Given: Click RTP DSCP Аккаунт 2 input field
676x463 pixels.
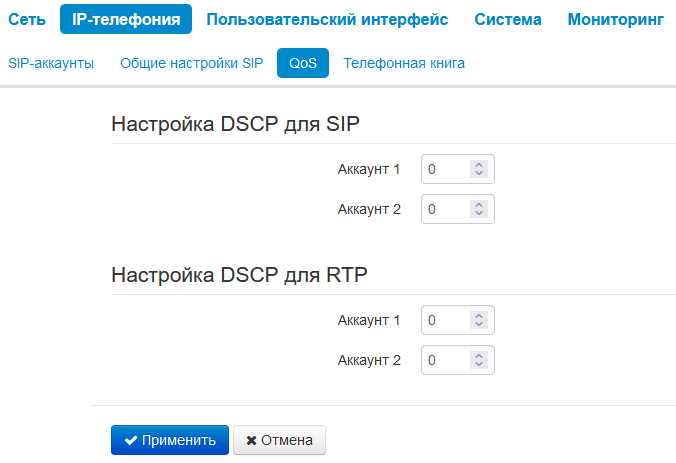Looking at the screenshot, I should click(x=446, y=360).
